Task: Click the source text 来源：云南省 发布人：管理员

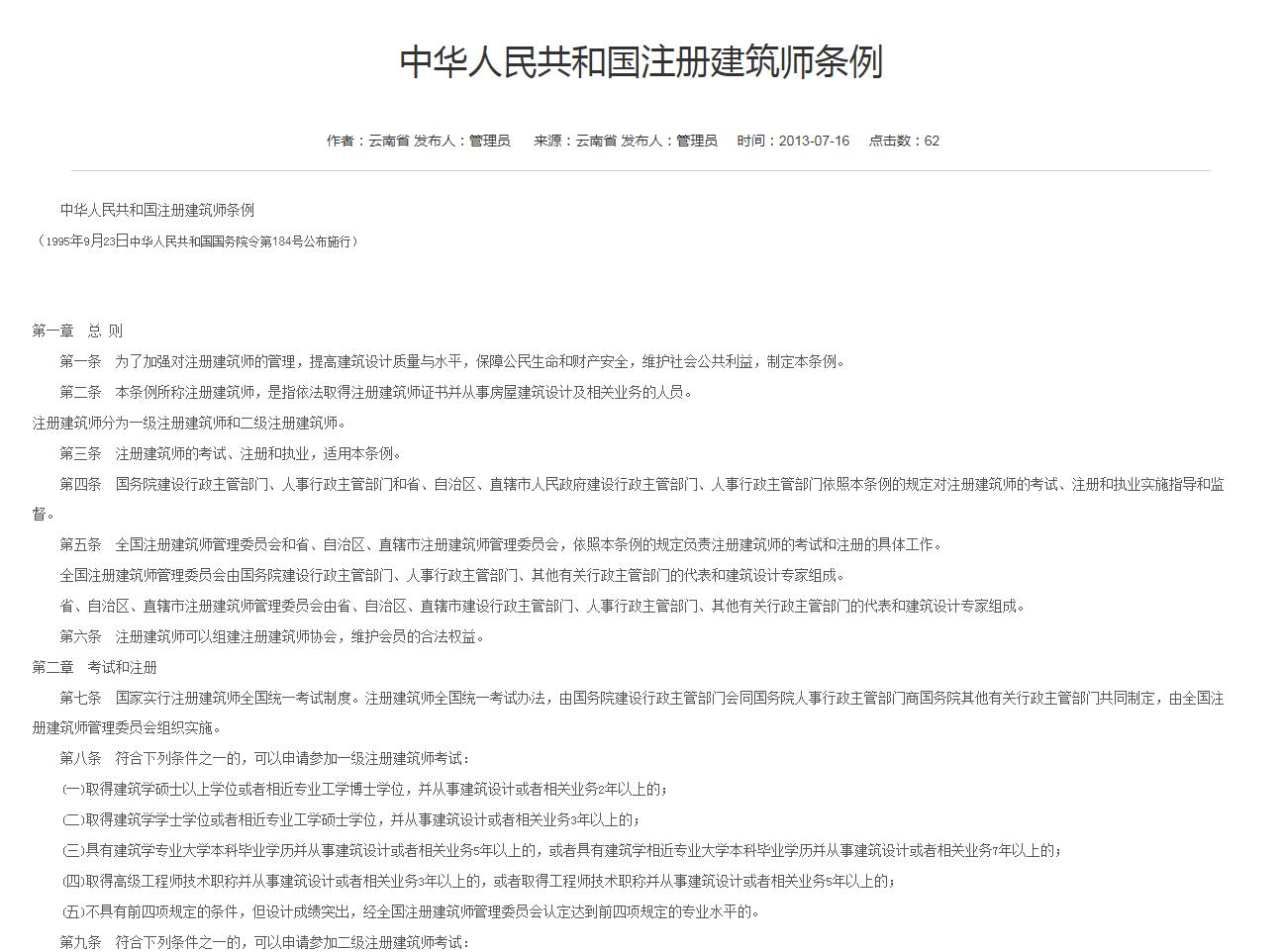Action: click(x=626, y=141)
